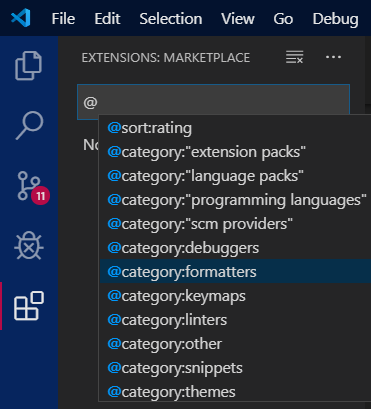Click the extensions search input field
Screen dimensions: 371x409
(213, 102)
